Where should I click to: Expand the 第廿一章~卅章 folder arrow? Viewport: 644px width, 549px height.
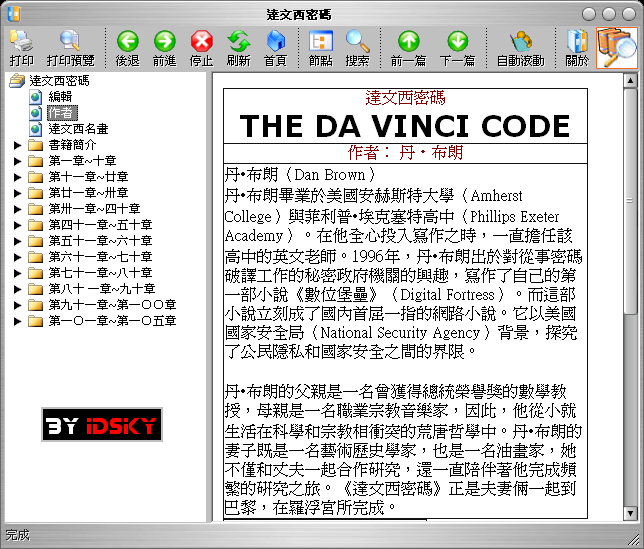[17, 193]
